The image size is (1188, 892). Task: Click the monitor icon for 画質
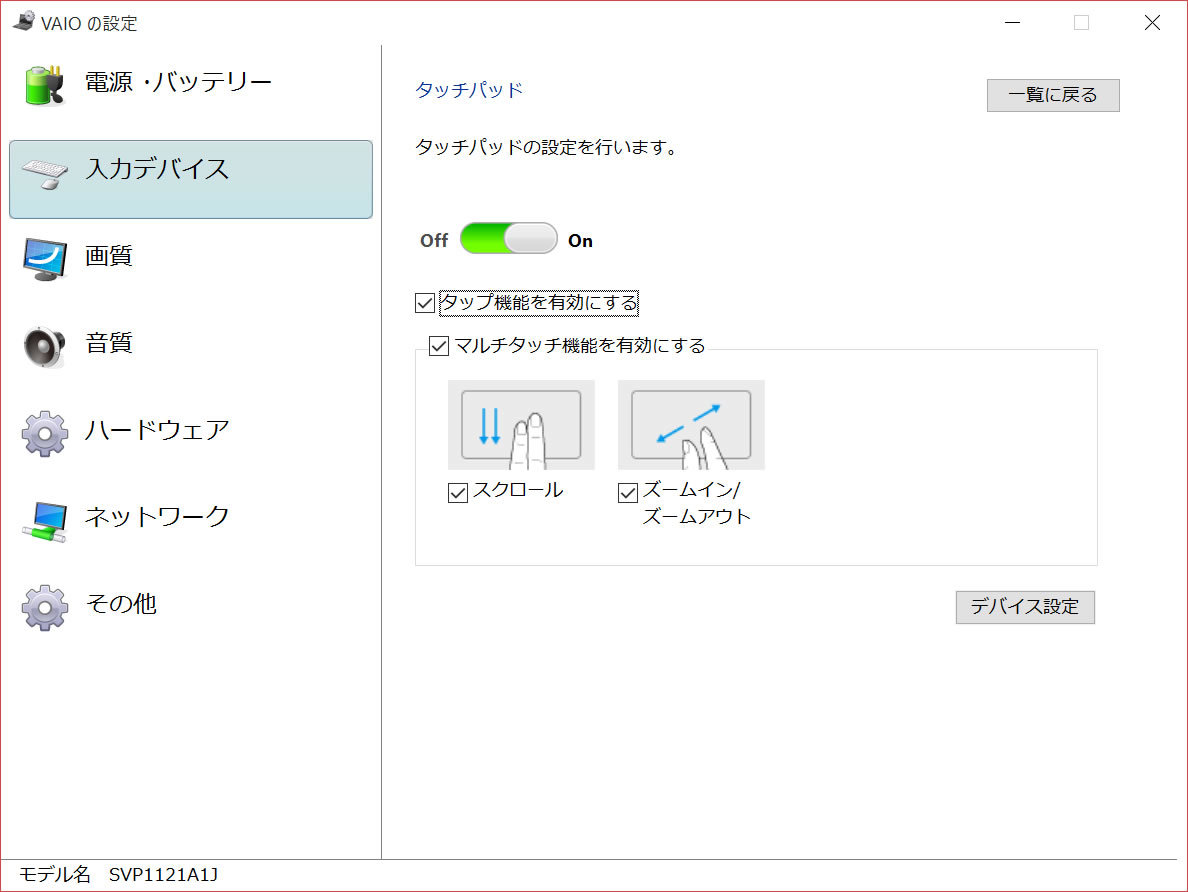tap(45, 259)
